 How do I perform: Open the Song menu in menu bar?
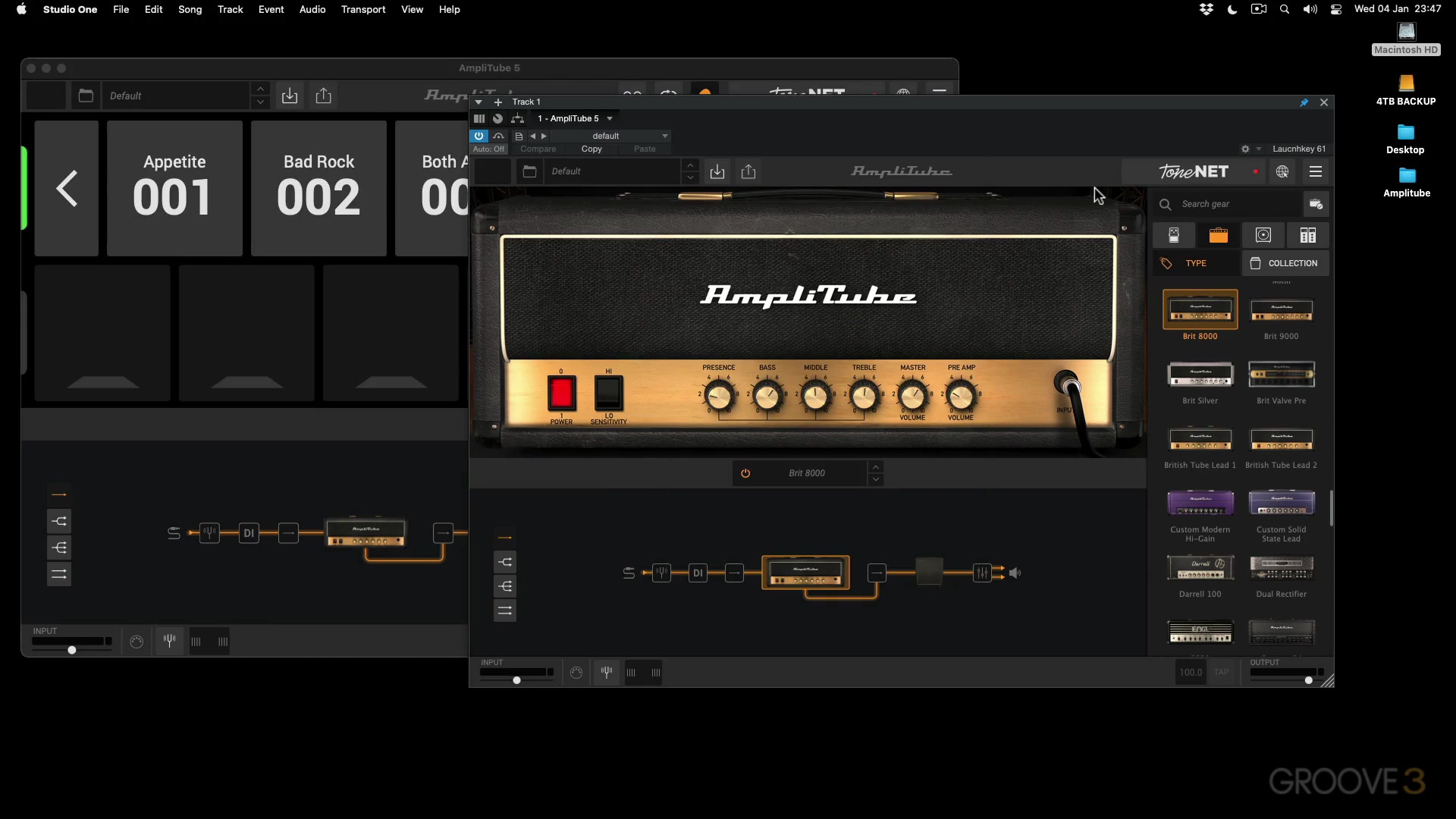(x=190, y=9)
